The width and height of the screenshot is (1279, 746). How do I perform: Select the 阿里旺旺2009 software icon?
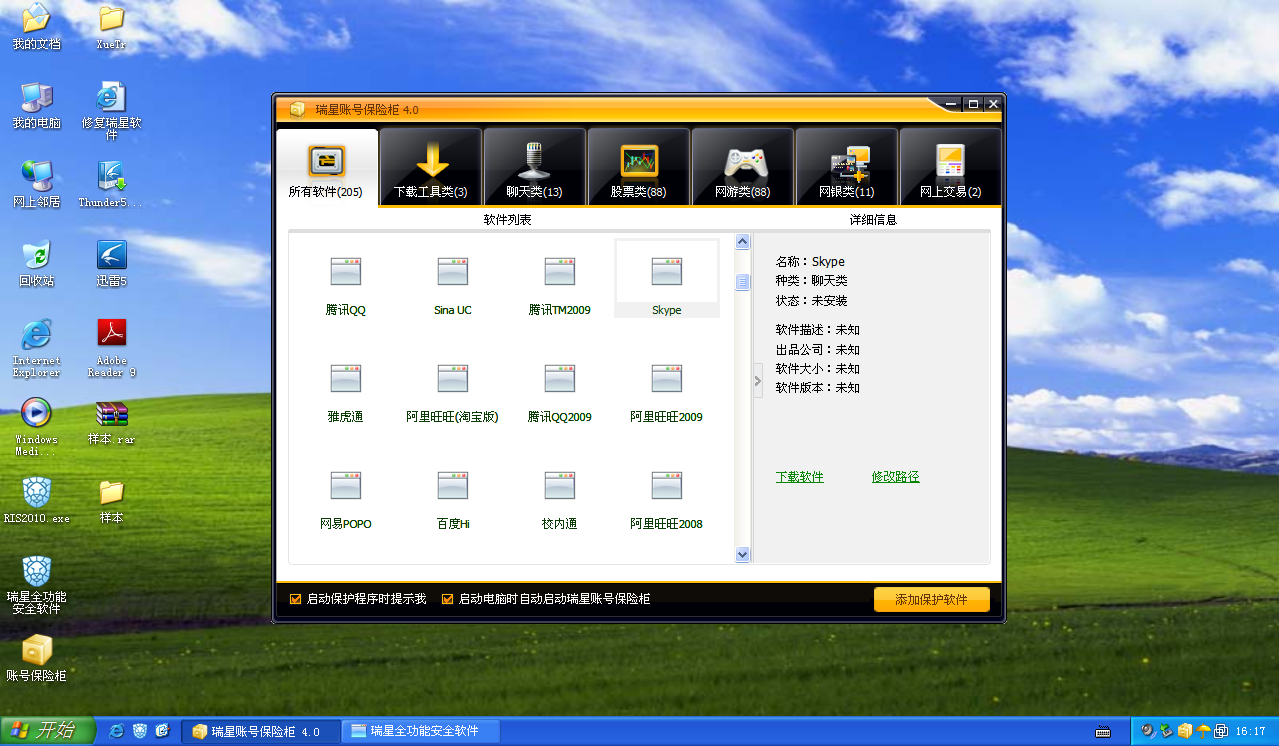pyautogui.click(x=666, y=378)
